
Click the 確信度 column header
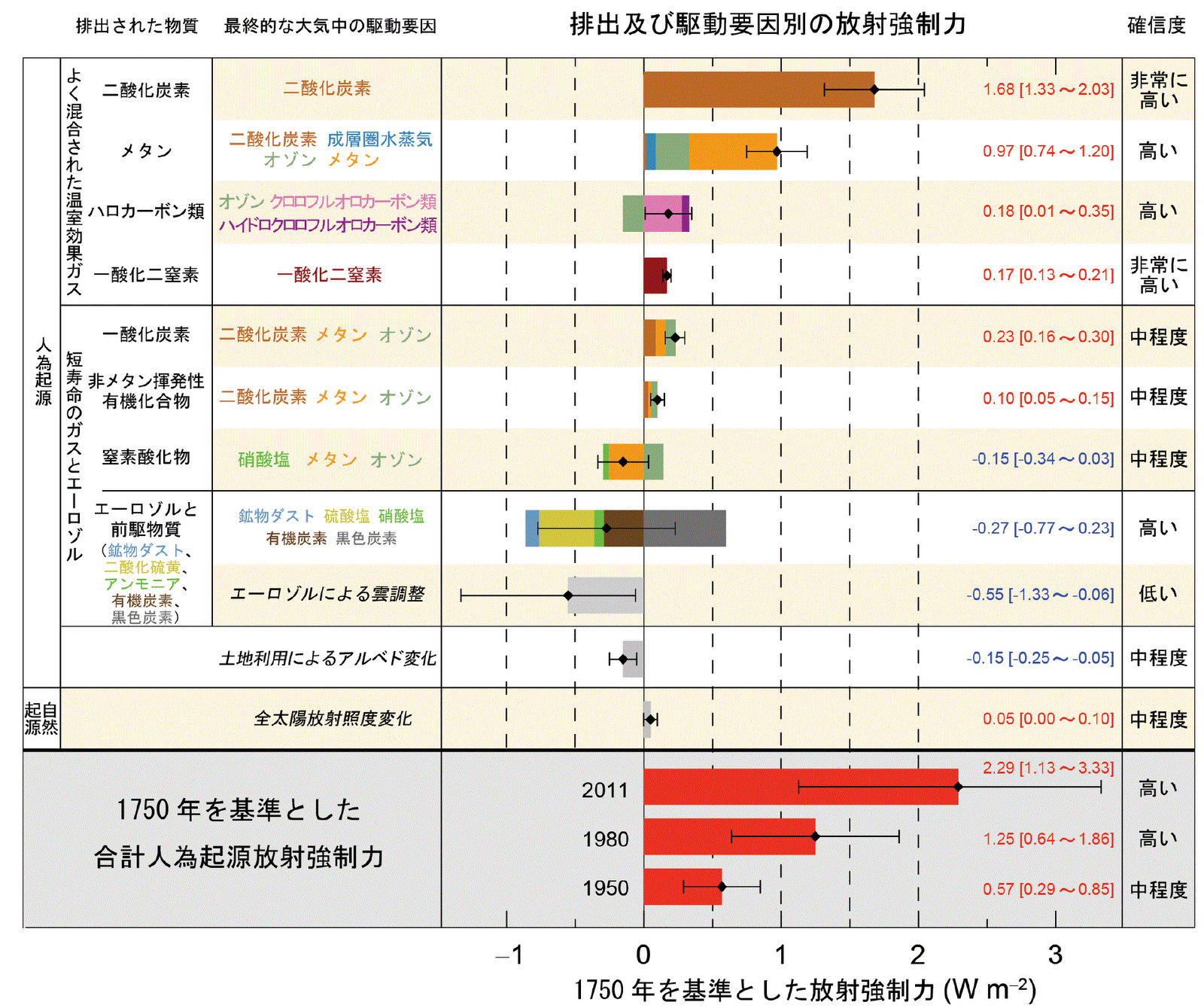coord(1157,26)
